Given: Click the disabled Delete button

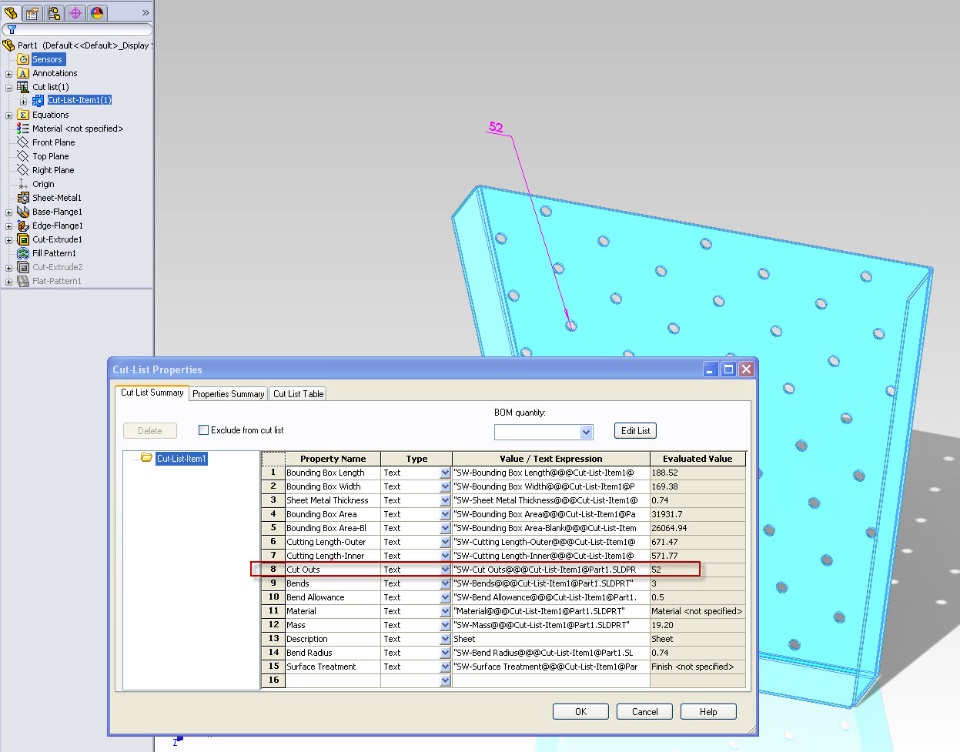Looking at the screenshot, I should coord(150,431).
